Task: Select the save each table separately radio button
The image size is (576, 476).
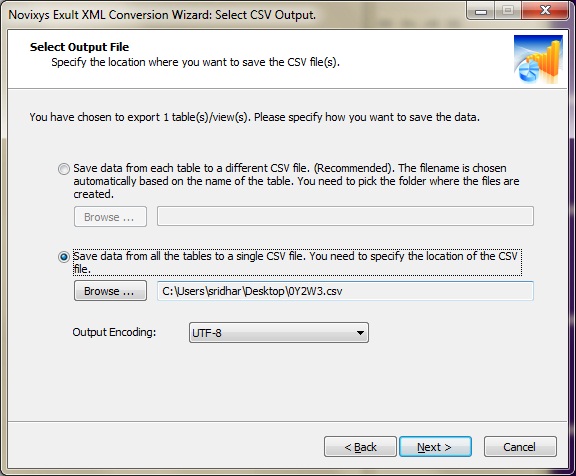Action: [64, 169]
